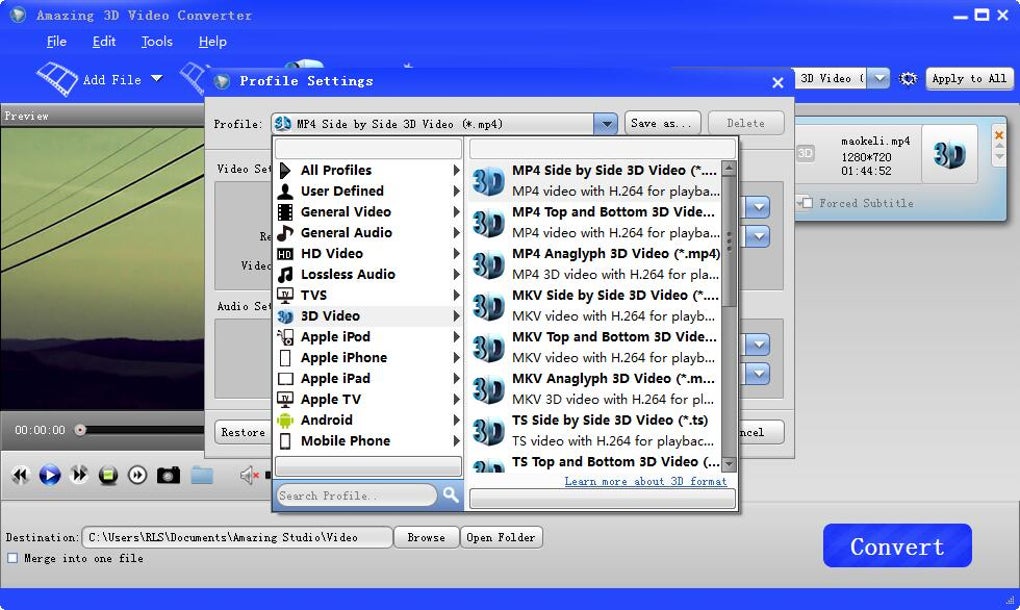Click the Stop playback button

coord(108,475)
